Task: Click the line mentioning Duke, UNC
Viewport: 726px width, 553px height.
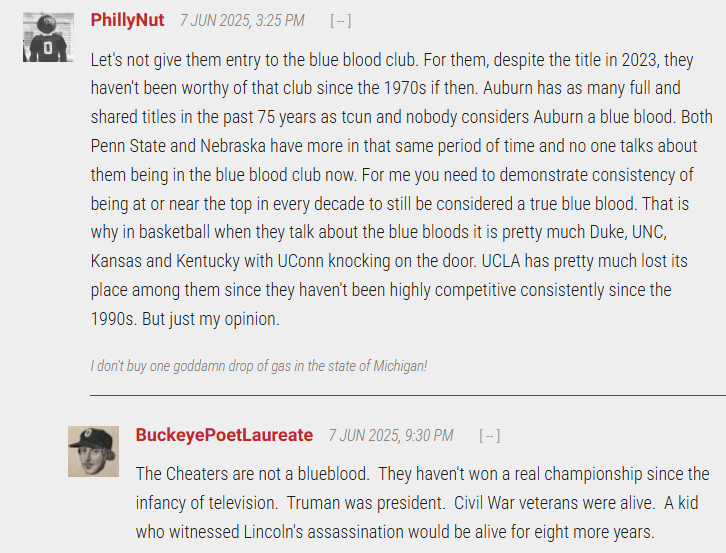Action: (379, 232)
